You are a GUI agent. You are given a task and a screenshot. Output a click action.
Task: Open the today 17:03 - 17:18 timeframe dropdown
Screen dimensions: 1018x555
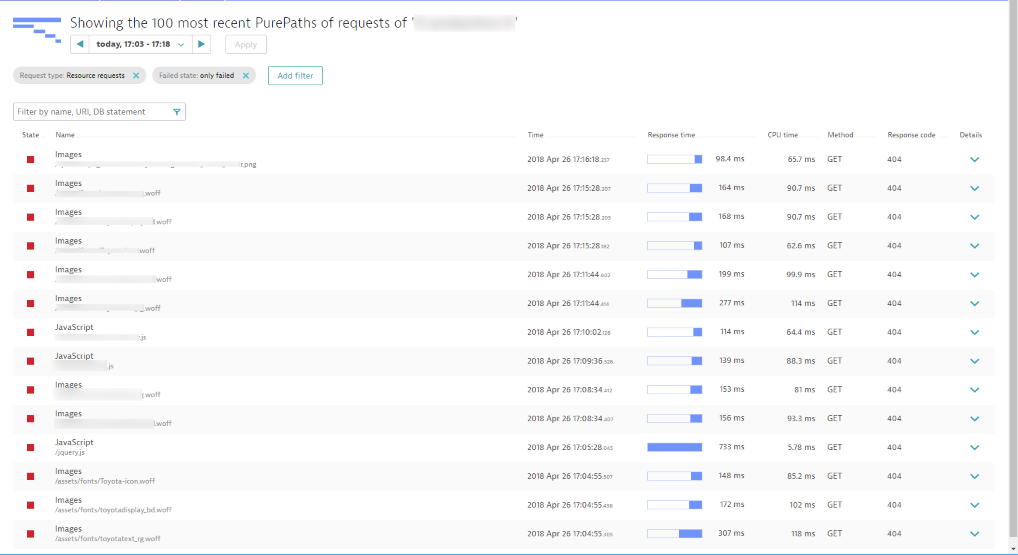(140, 44)
